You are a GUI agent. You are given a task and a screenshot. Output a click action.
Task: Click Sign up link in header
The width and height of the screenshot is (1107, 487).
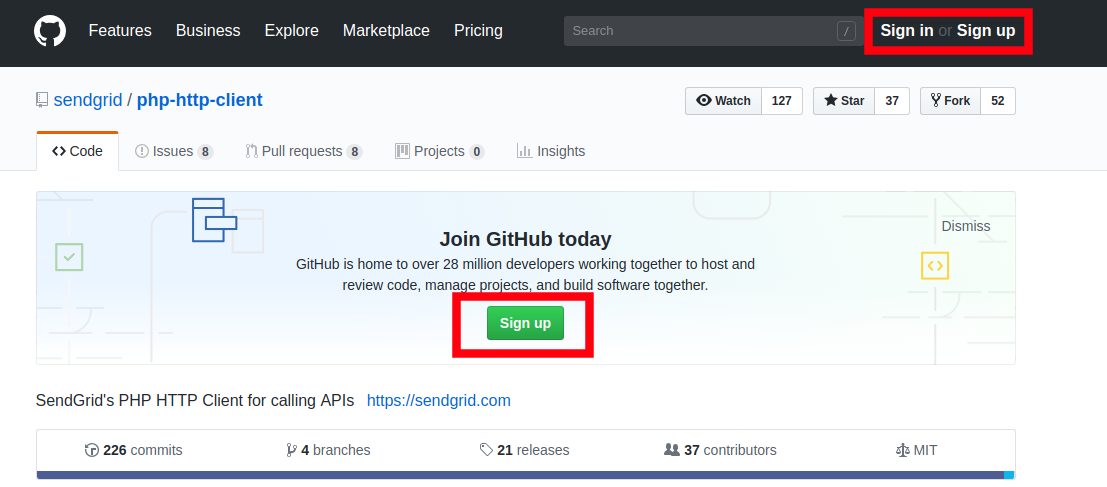(986, 31)
